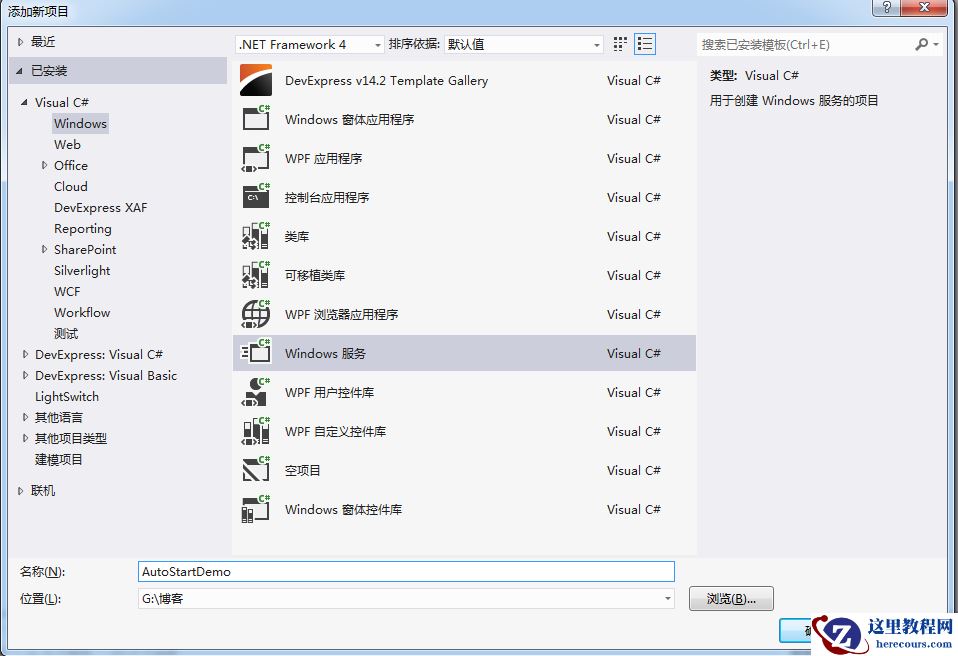Select the 测试 category
The width and height of the screenshot is (958, 656).
66,333
